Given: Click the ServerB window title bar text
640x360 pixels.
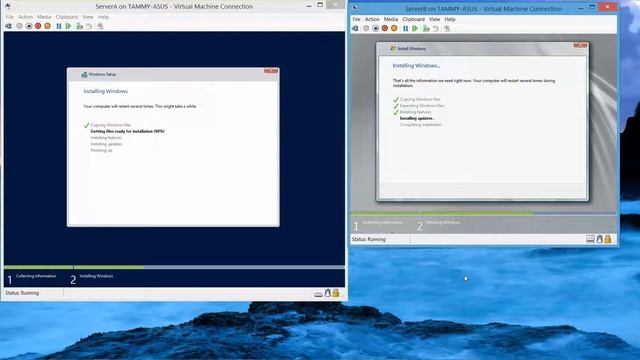Looking at the screenshot, I should (484, 9).
